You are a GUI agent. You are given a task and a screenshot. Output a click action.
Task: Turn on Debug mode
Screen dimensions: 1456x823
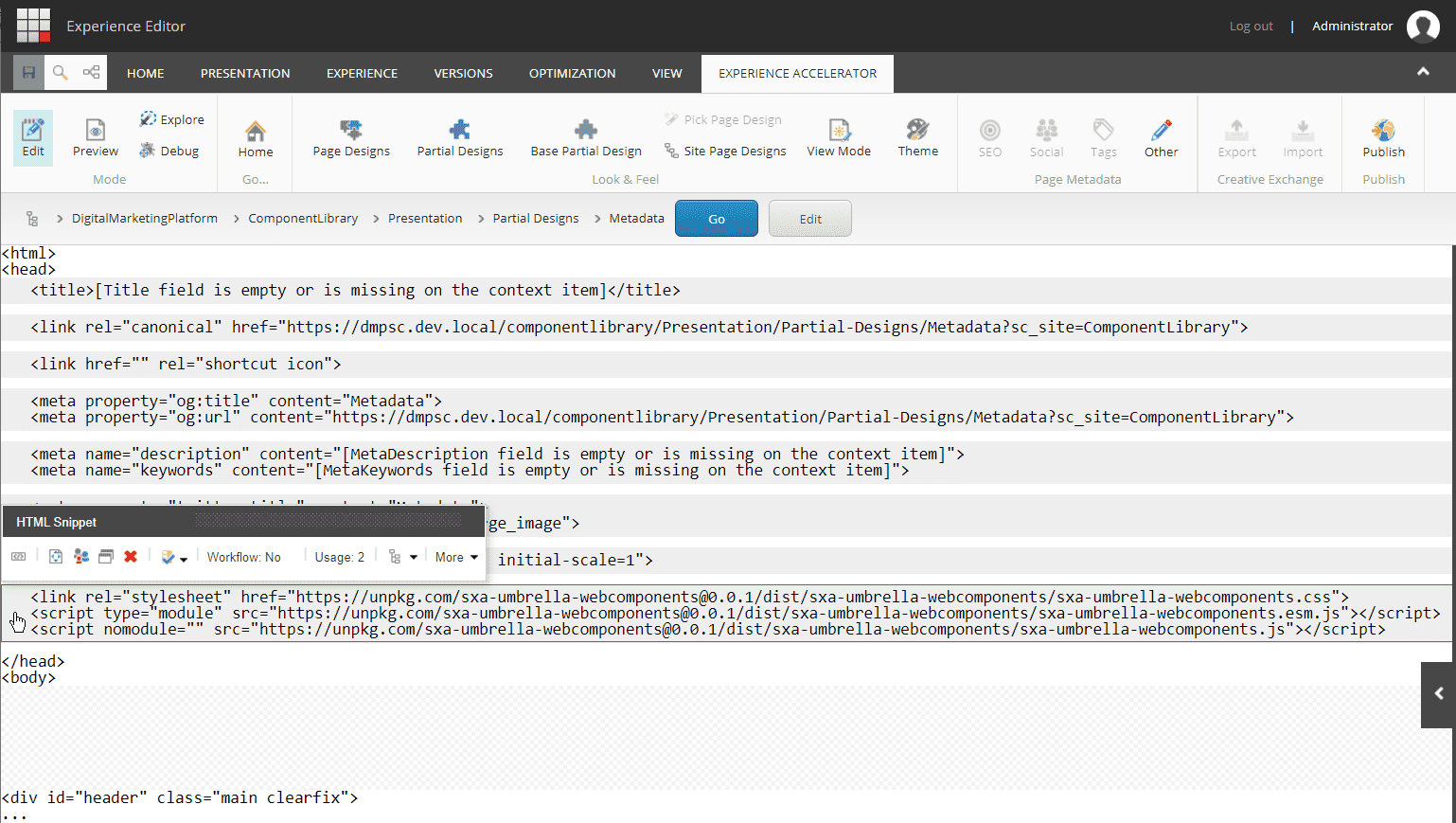coord(169,151)
